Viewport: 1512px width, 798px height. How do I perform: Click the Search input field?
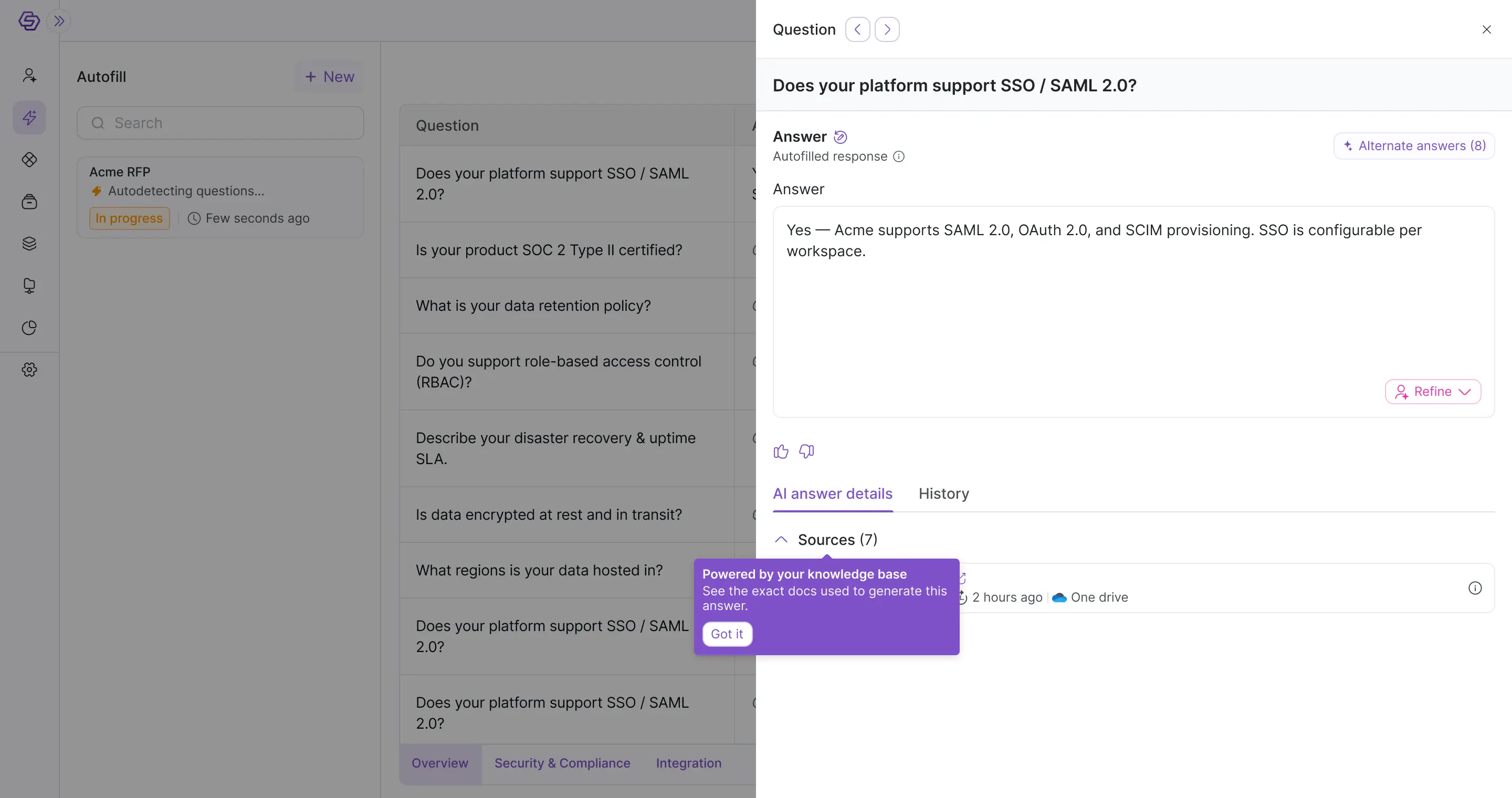coord(220,123)
